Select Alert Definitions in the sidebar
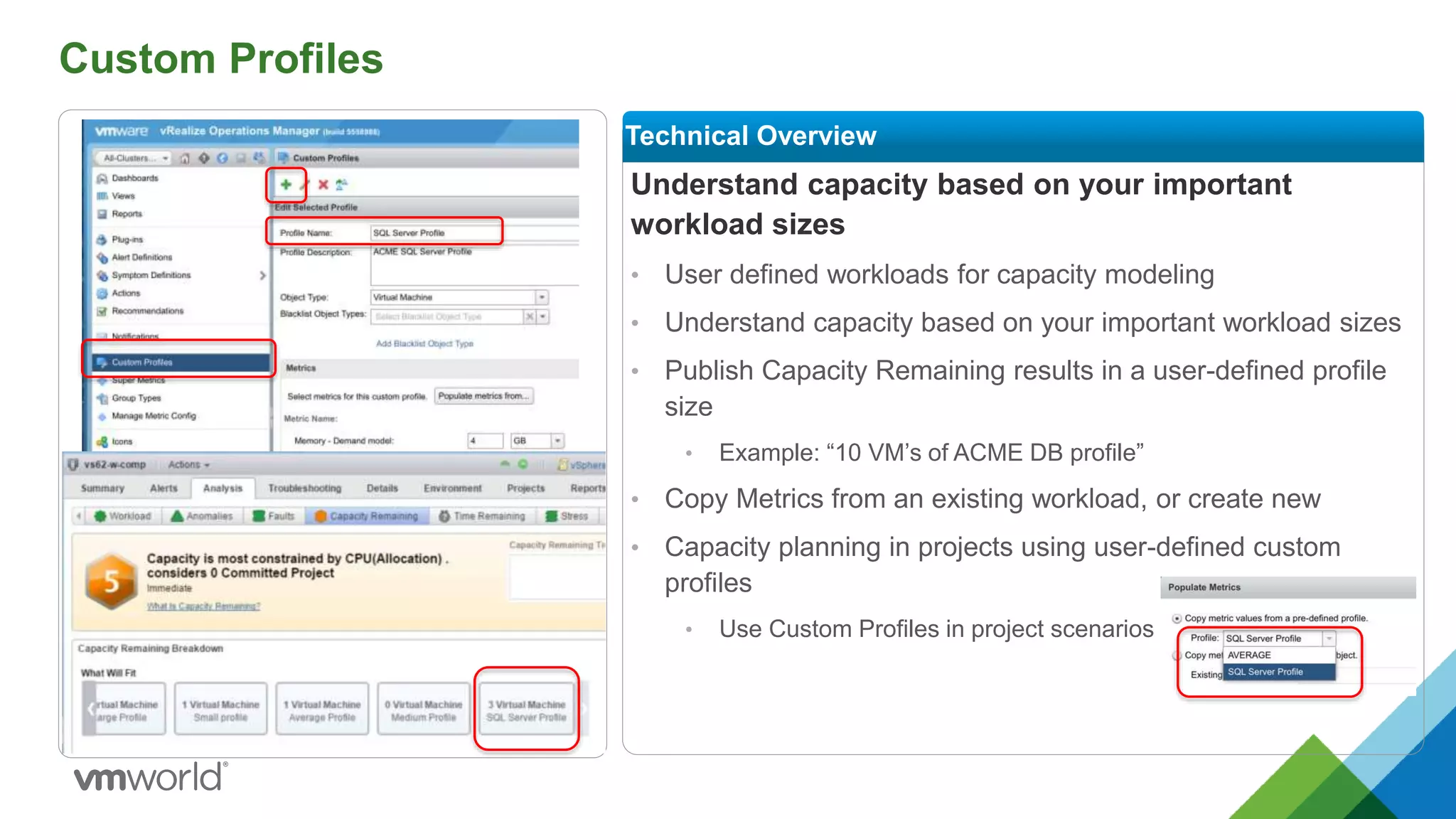The width and height of the screenshot is (1456, 819). [x=134, y=257]
